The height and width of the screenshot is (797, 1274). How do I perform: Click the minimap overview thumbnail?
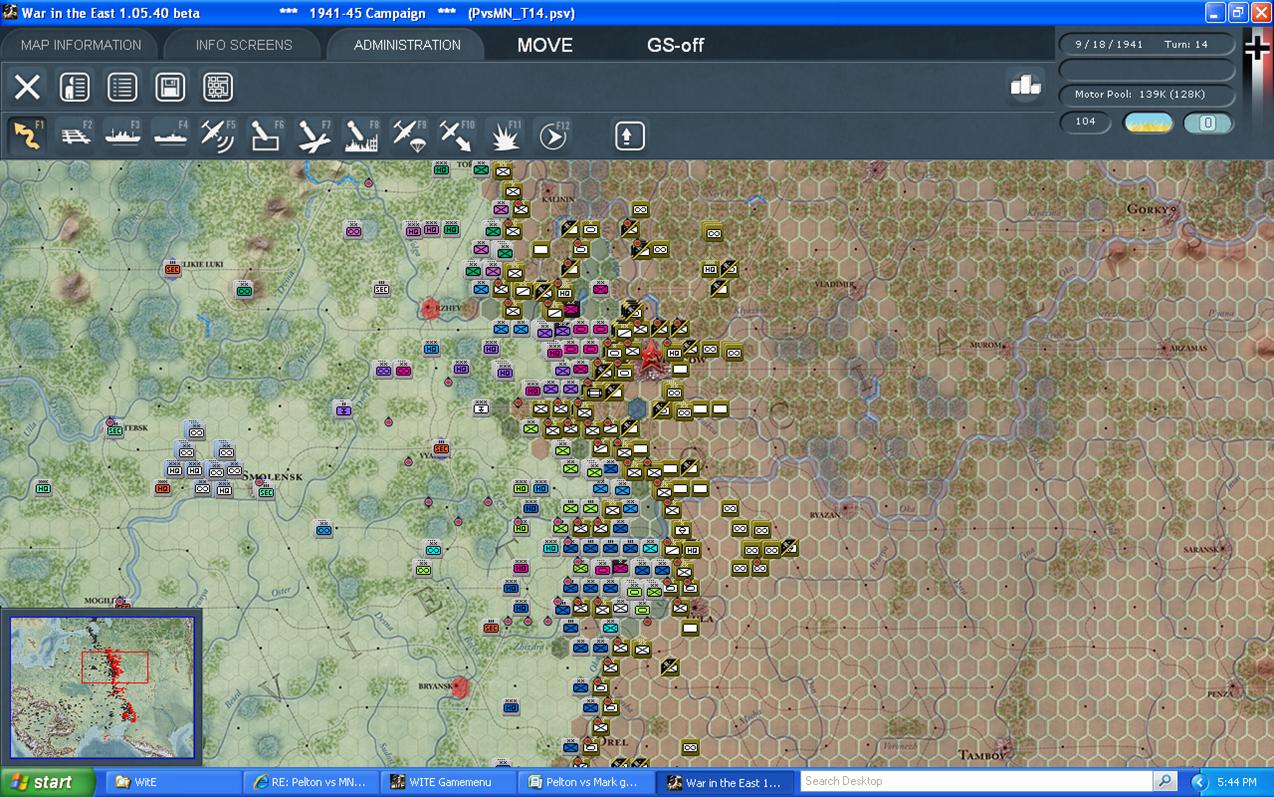point(102,688)
